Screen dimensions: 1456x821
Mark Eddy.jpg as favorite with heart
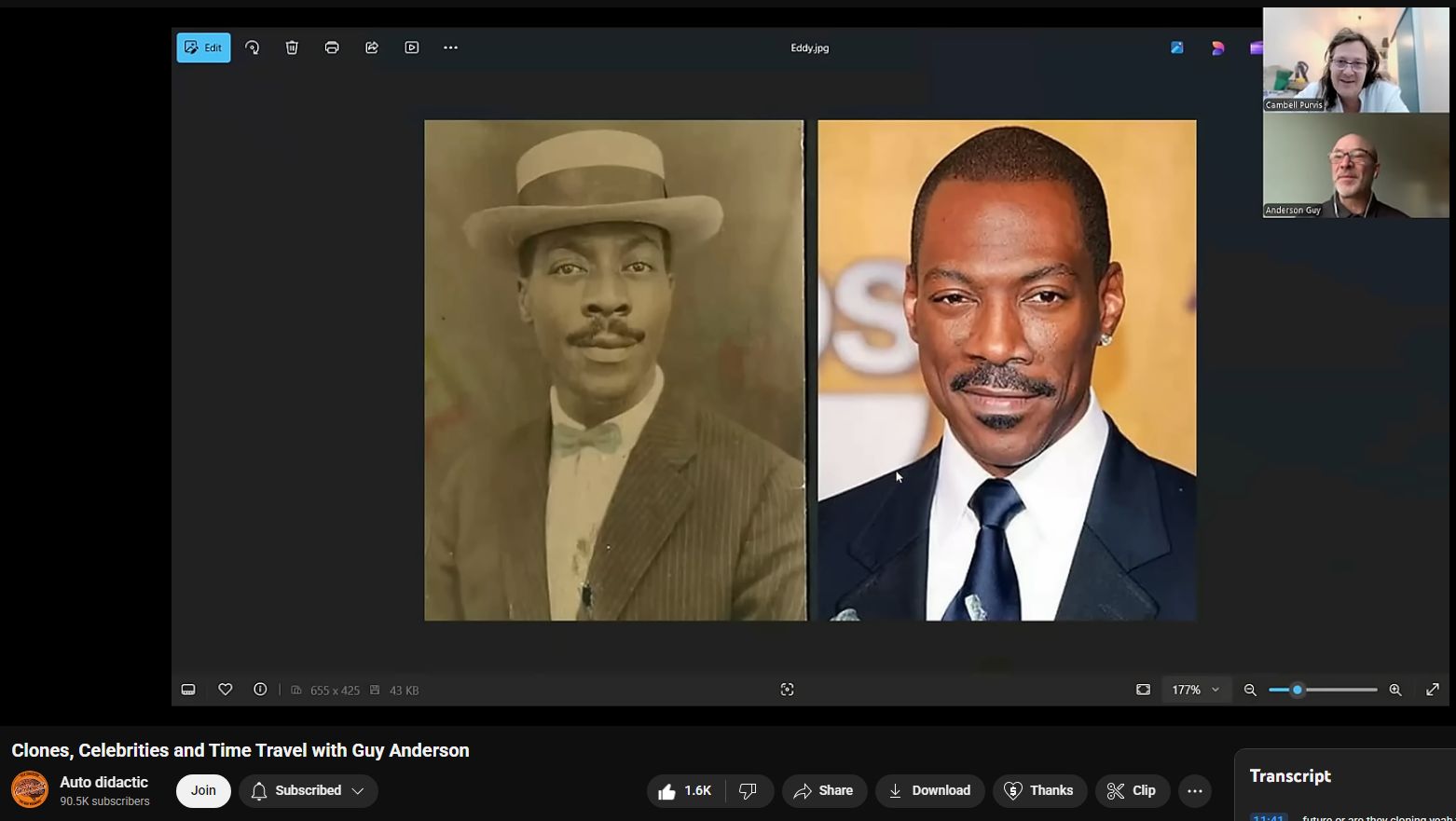point(226,690)
